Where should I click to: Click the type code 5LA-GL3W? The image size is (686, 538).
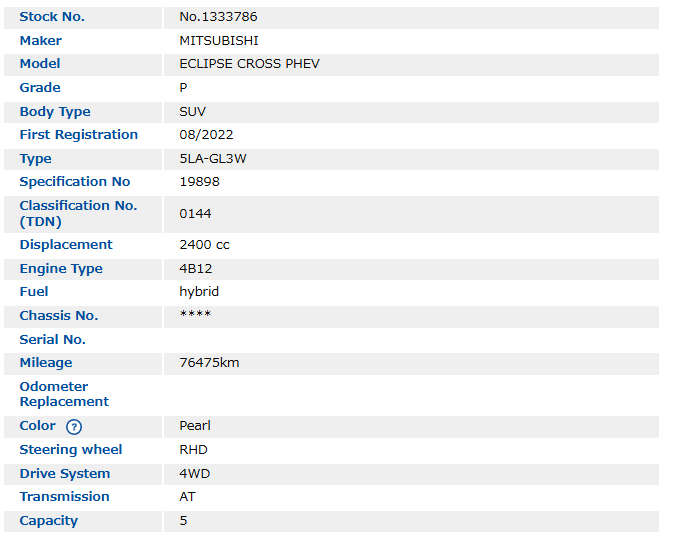[x=213, y=159]
